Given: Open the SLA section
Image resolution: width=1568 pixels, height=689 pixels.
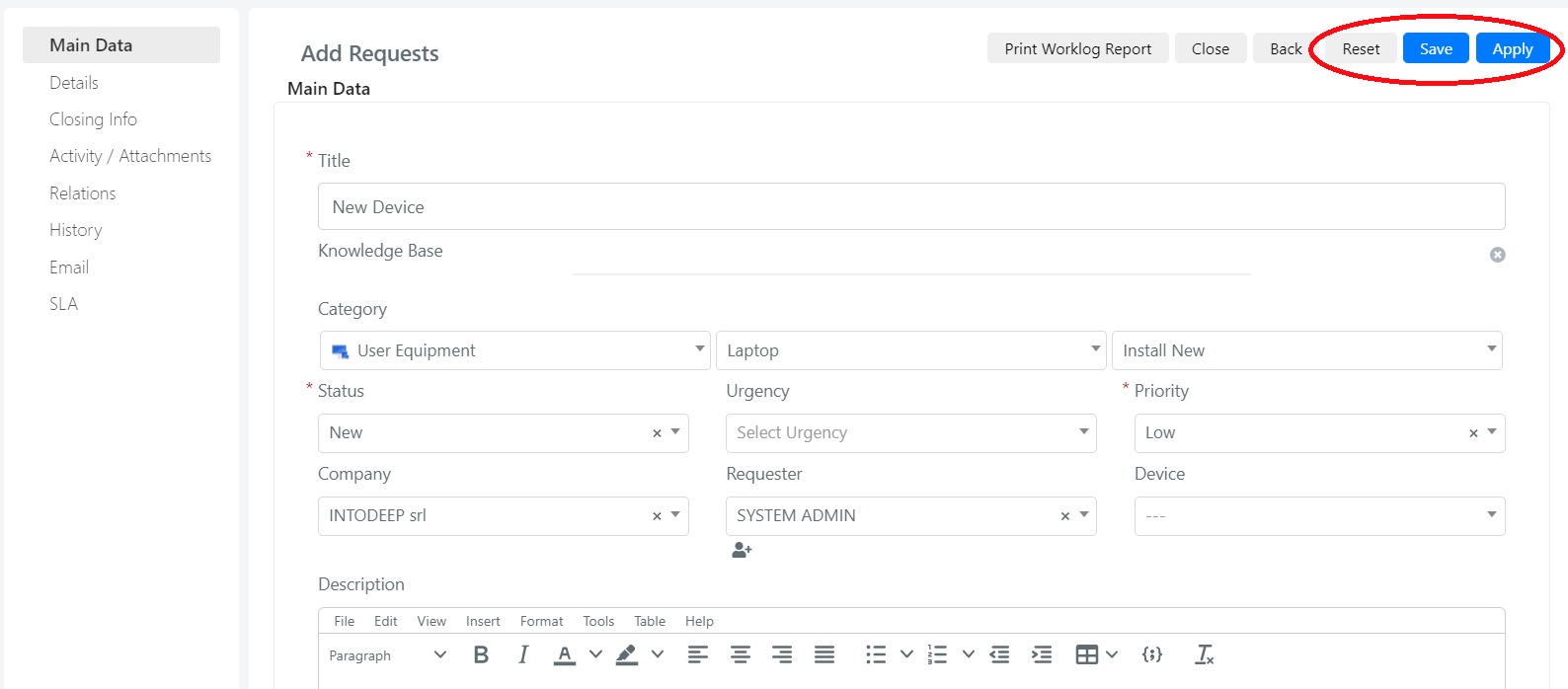Looking at the screenshot, I should pos(64,304).
